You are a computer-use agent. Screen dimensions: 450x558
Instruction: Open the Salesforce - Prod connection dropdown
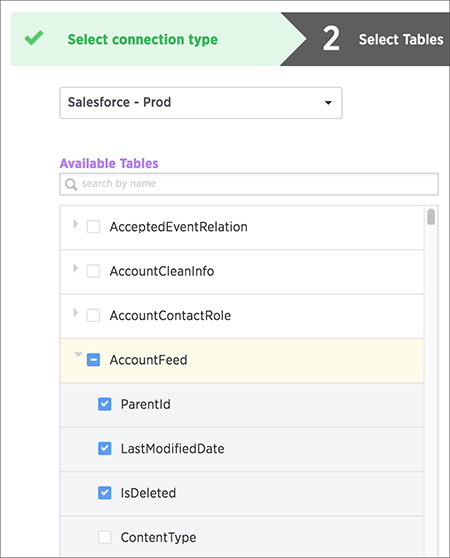201,103
